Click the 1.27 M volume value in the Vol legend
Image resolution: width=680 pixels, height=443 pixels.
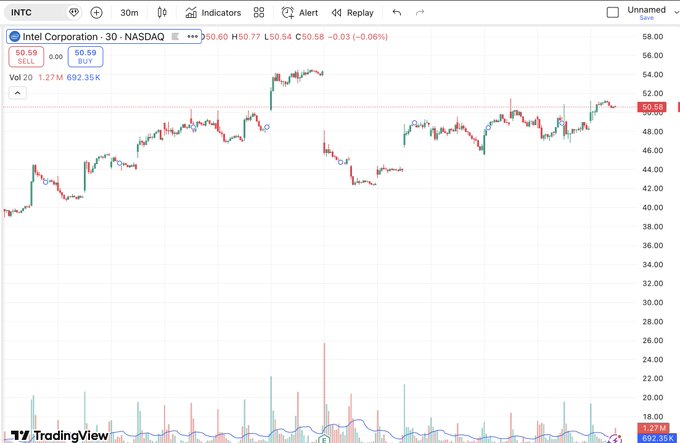[x=50, y=78]
